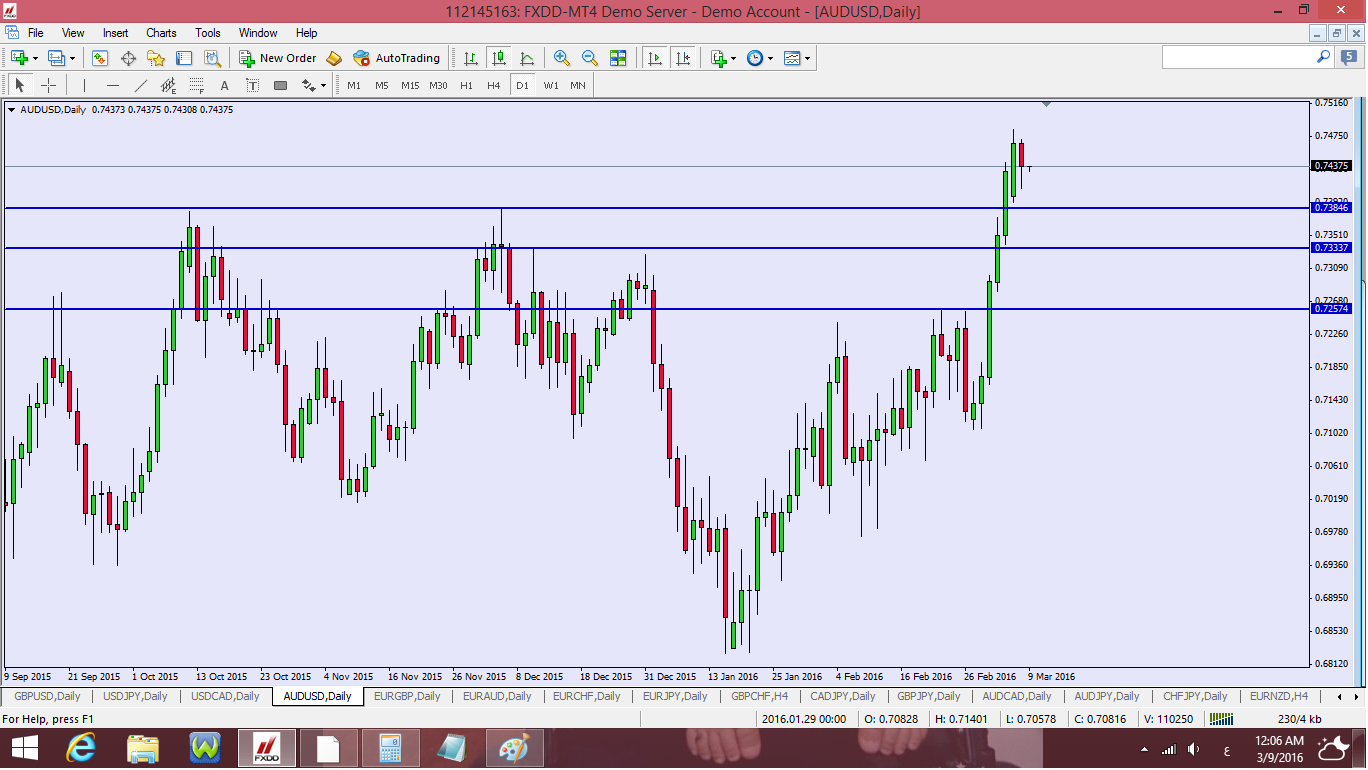The width and height of the screenshot is (1368, 770).
Task: Open the Charts menu
Action: (x=161, y=33)
